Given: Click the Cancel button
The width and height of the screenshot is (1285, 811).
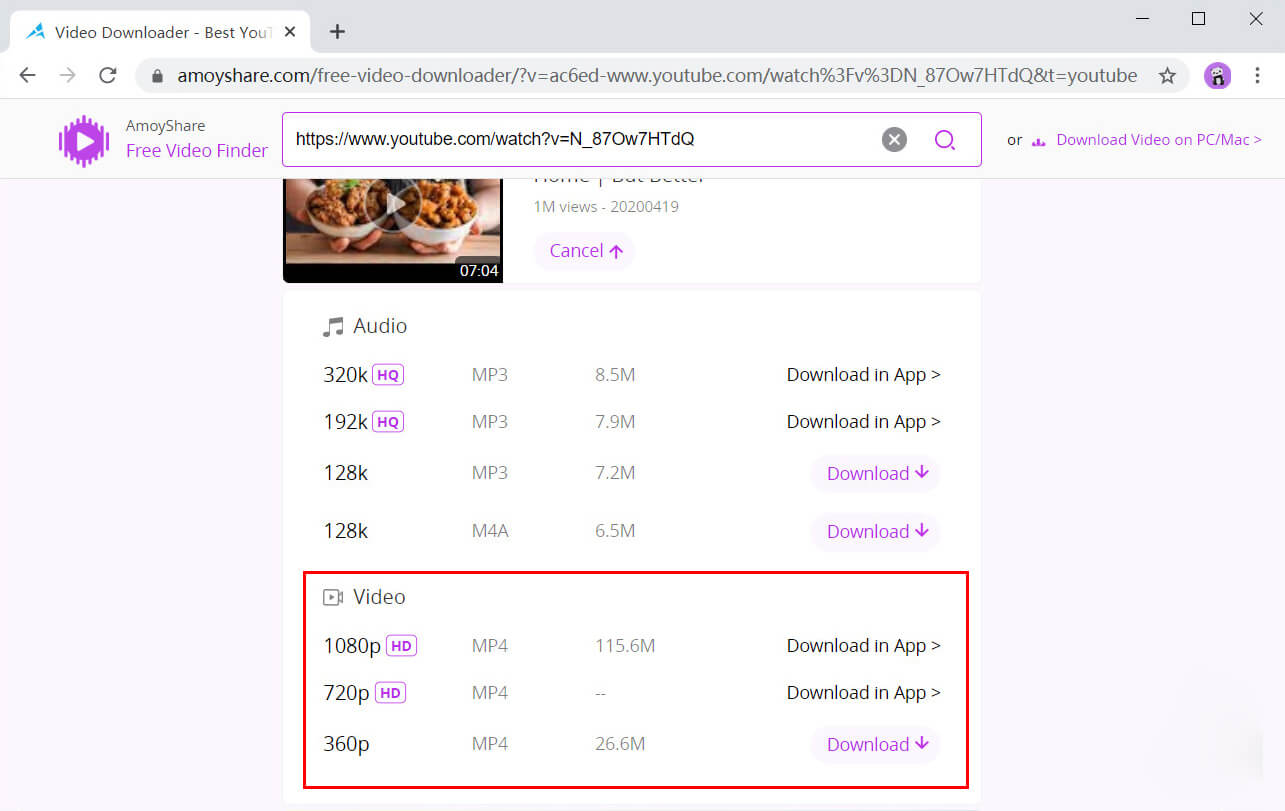Looking at the screenshot, I should coord(584,251).
